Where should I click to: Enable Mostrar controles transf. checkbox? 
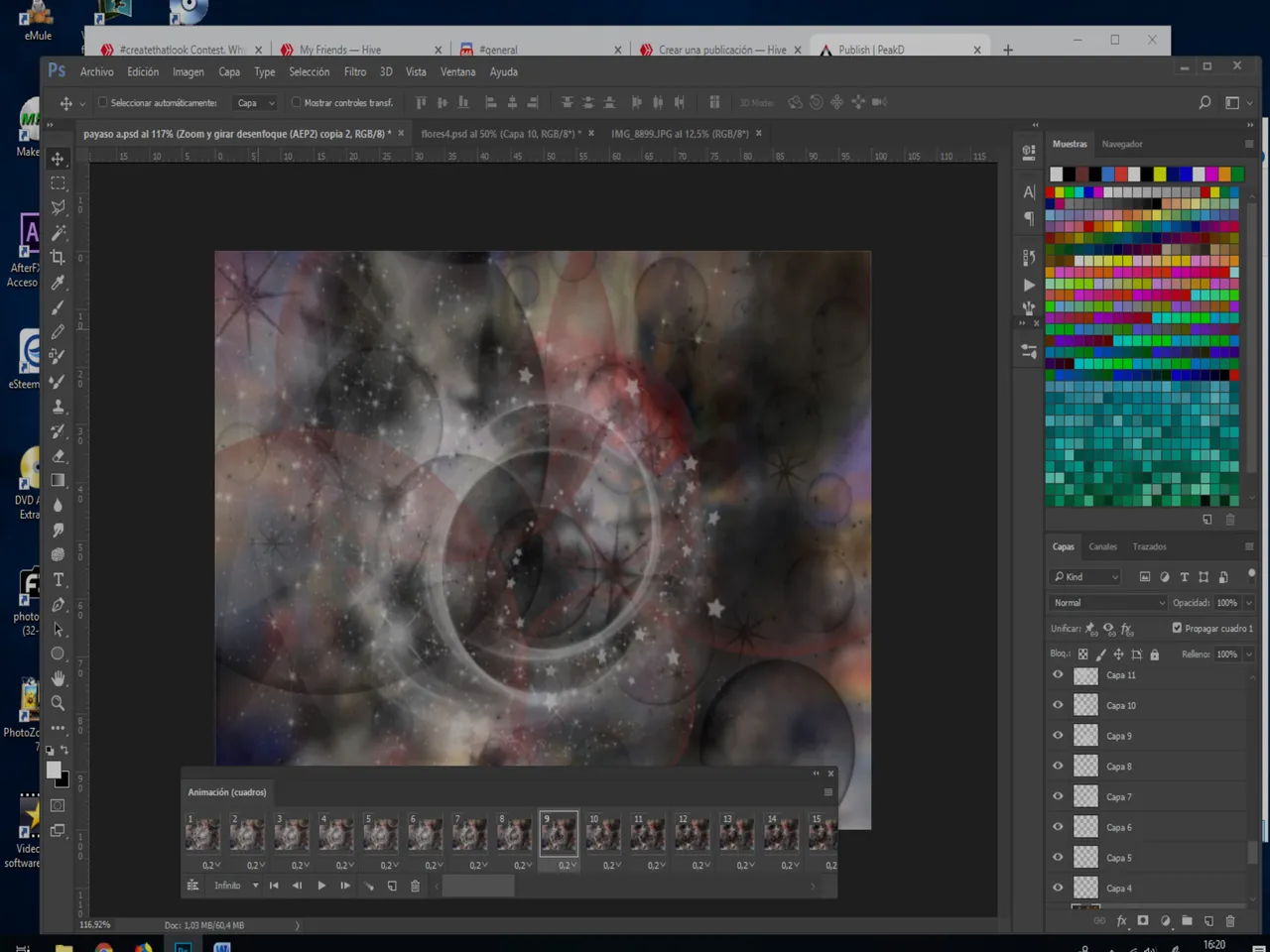click(296, 102)
